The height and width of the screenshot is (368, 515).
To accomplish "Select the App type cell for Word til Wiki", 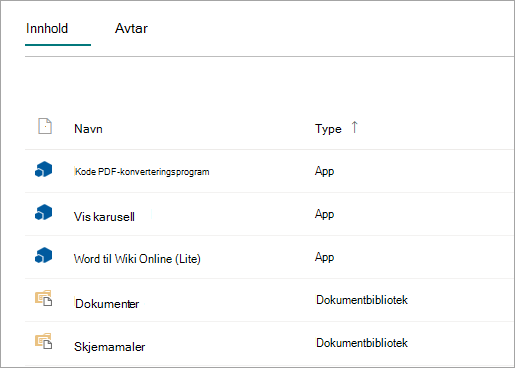I will pos(324,257).
